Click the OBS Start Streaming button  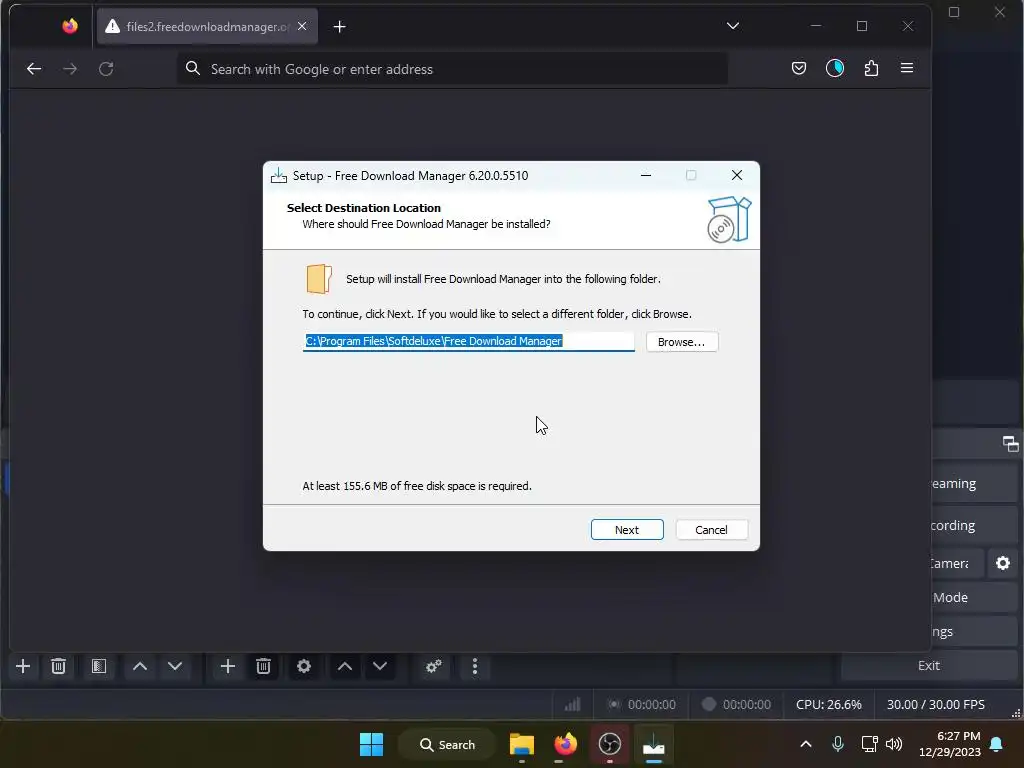(974, 484)
